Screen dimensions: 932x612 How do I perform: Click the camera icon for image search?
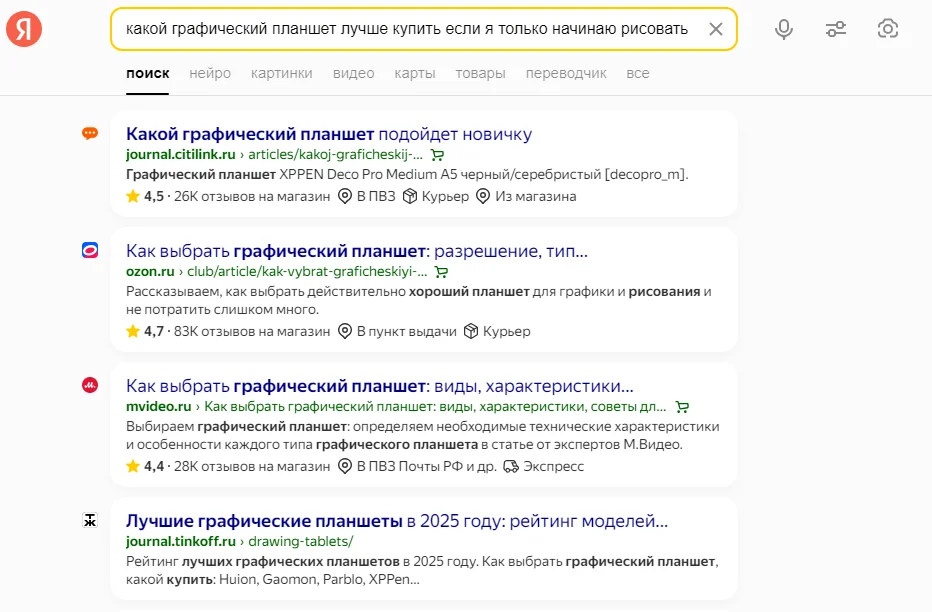[888, 29]
